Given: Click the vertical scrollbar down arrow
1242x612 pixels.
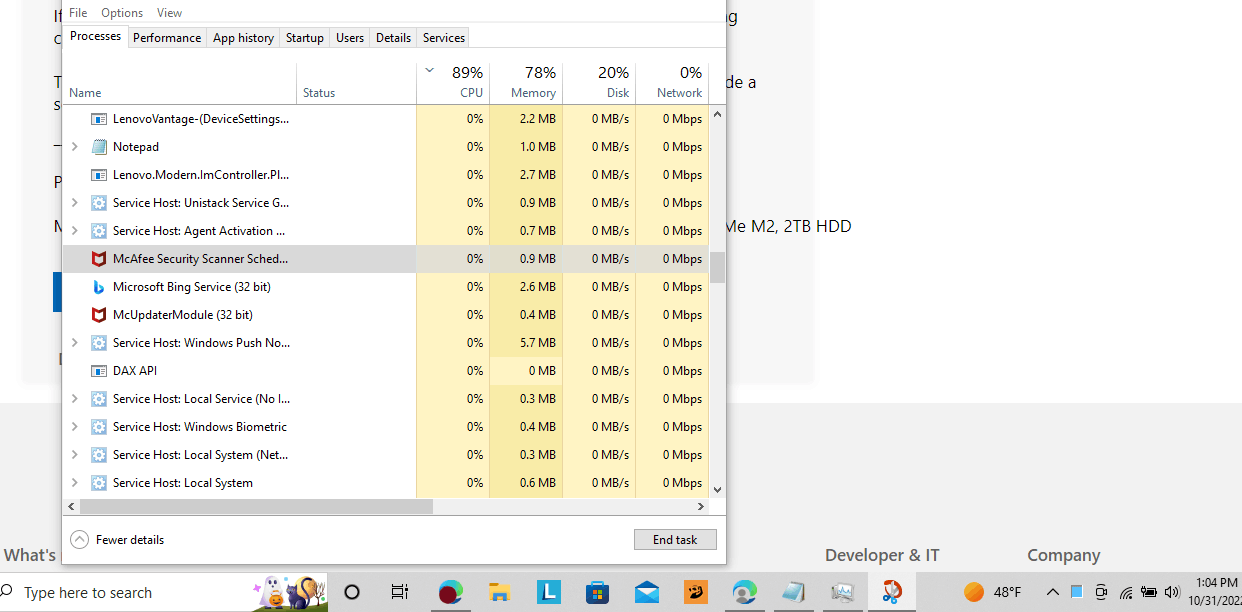Looking at the screenshot, I should tap(717, 490).
